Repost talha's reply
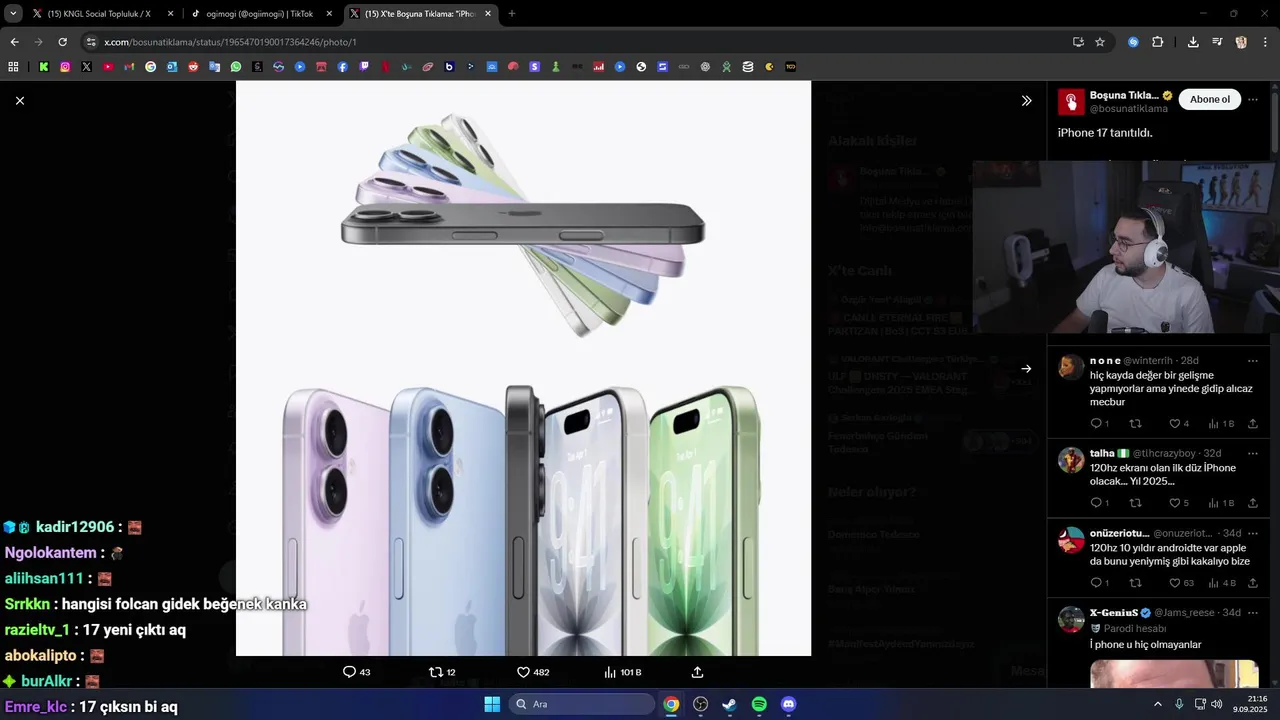1280x720 pixels. [x=1135, y=503]
